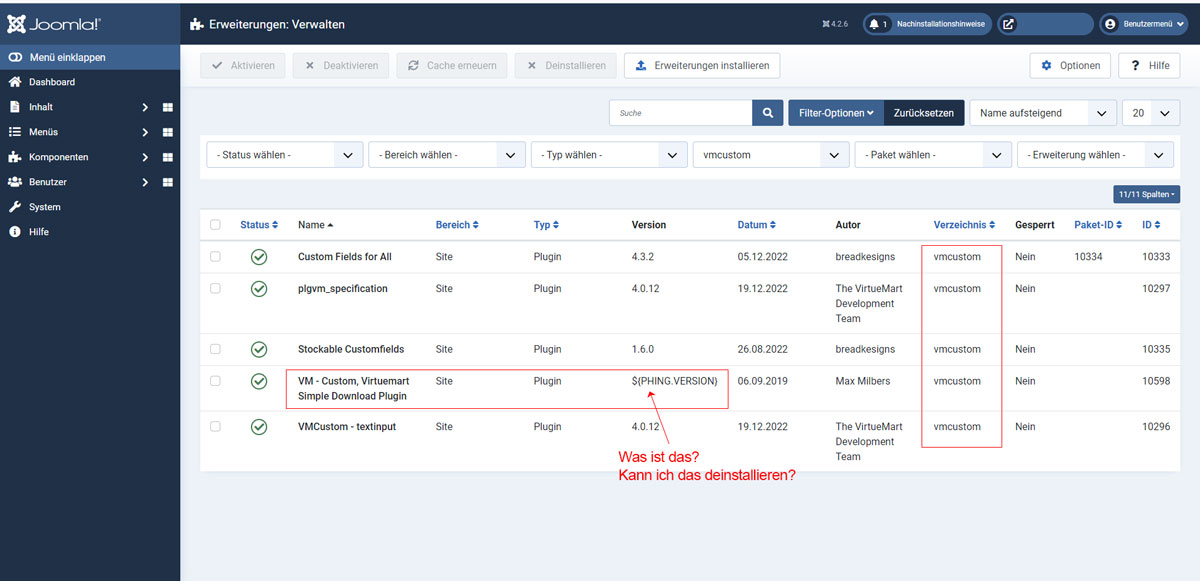The width and height of the screenshot is (1200, 581).
Task: Open the Status wählen dropdown
Action: (x=284, y=155)
